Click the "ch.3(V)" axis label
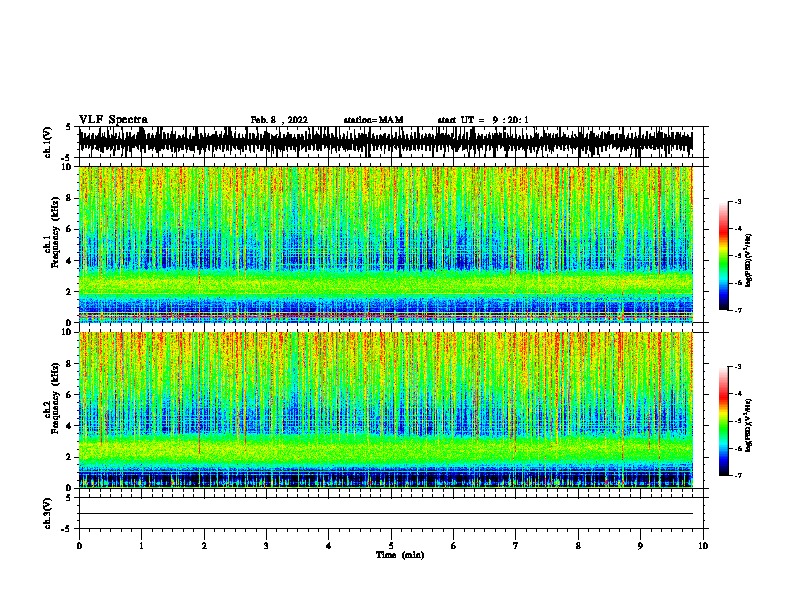 coord(48,513)
